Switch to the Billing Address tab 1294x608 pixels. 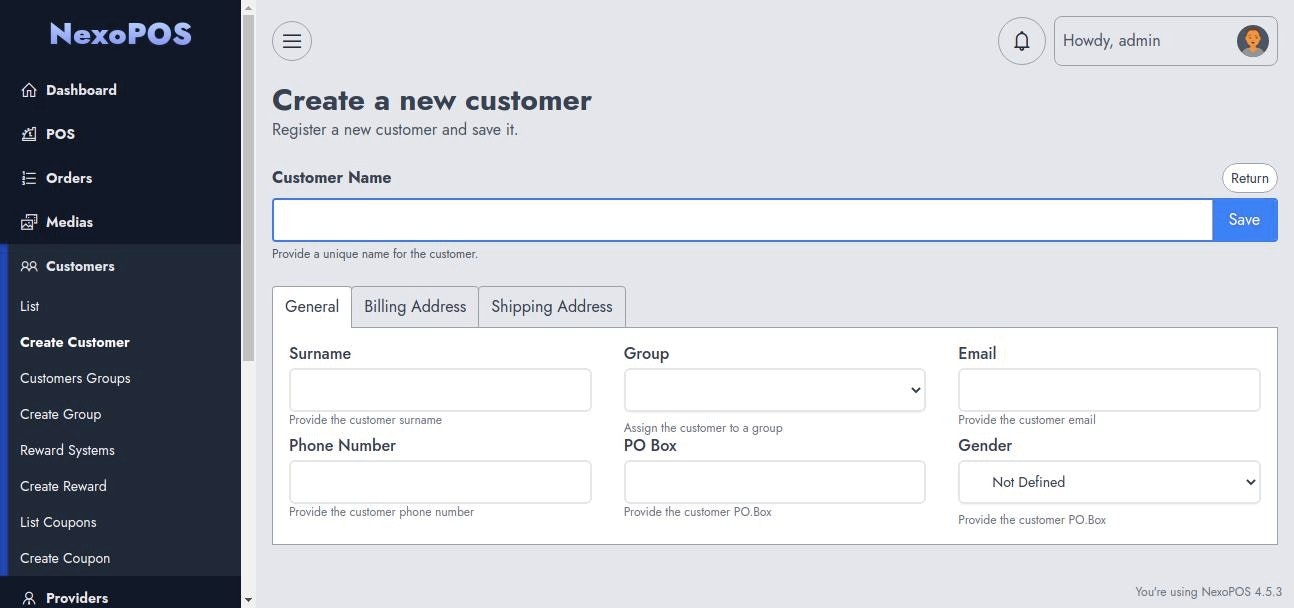click(x=415, y=307)
